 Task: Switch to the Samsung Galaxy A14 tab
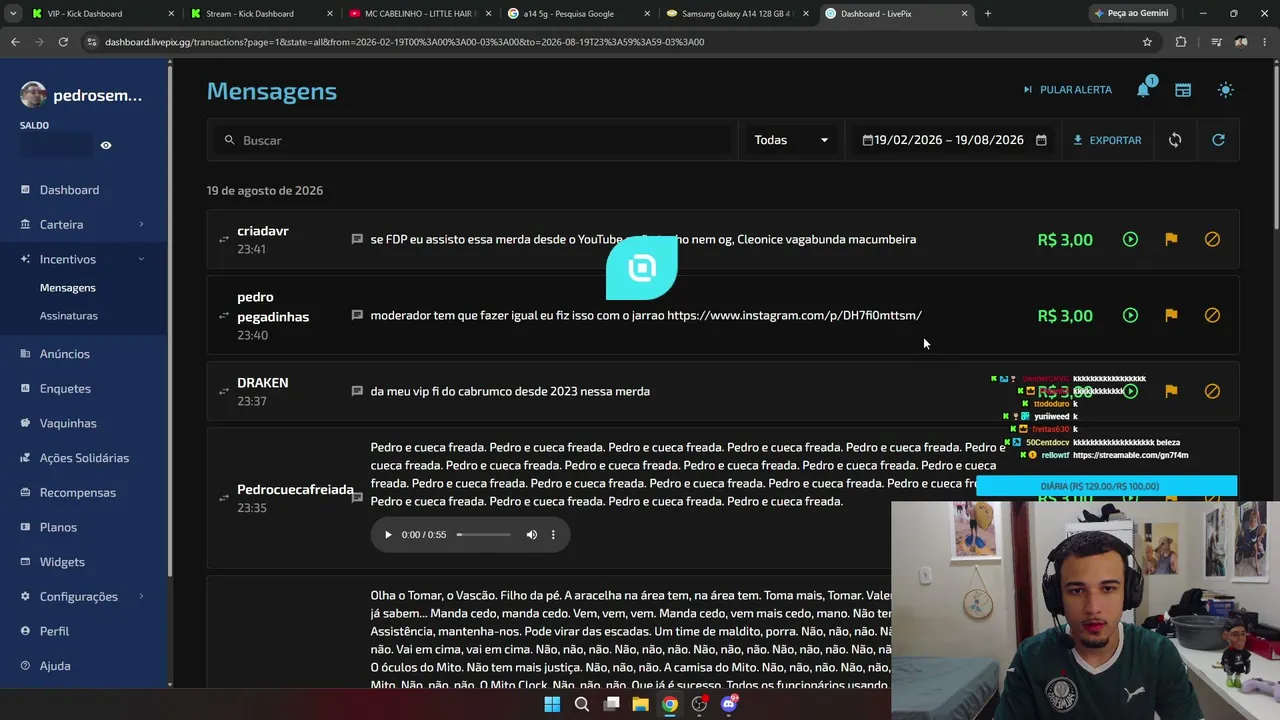(738, 14)
